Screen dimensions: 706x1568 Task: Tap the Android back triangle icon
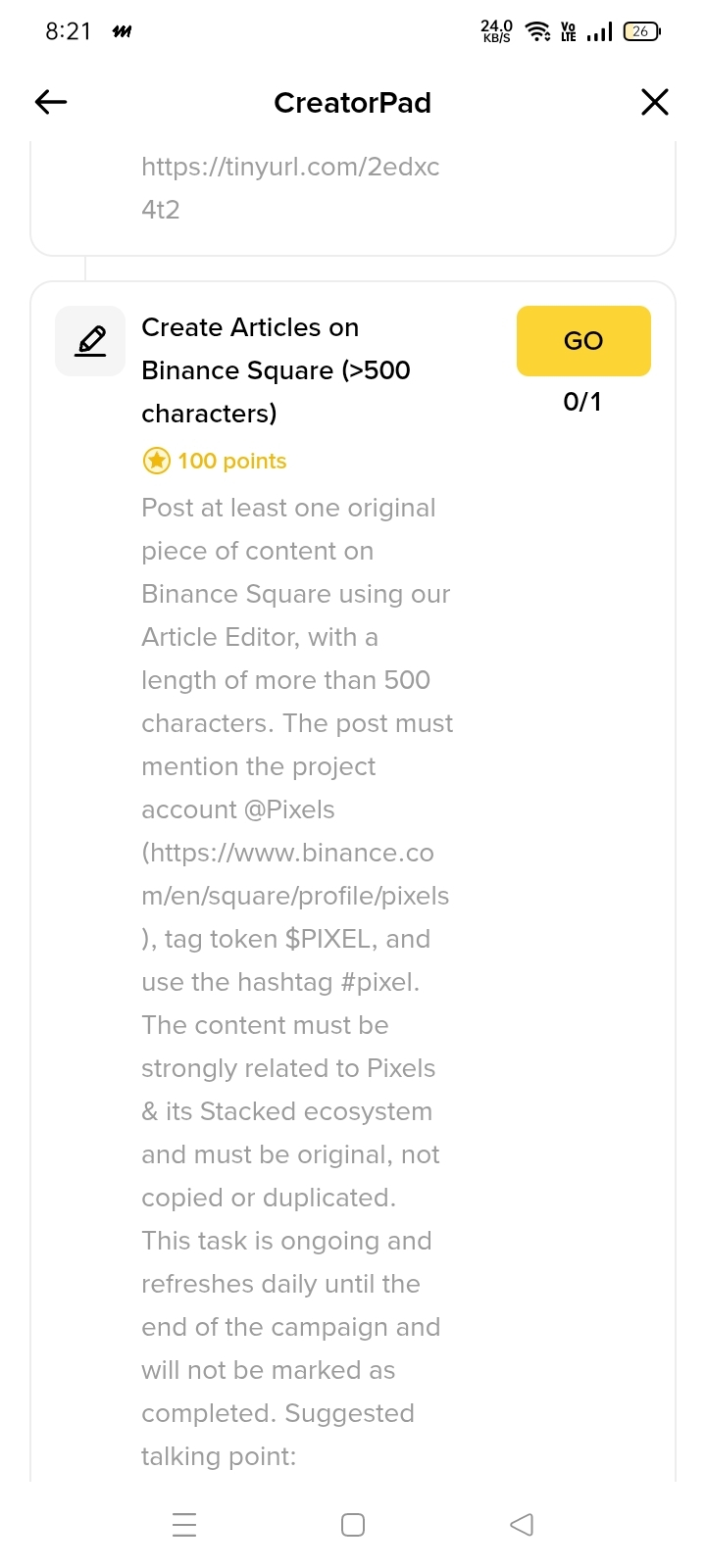pyautogui.click(x=522, y=1525)
